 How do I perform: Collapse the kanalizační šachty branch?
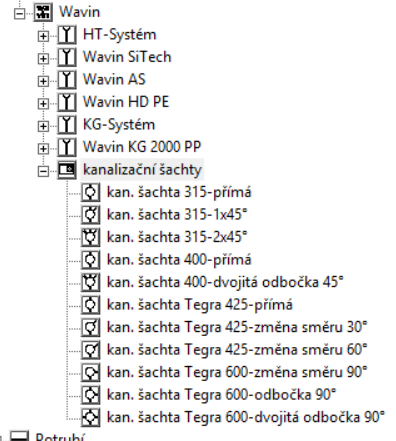tap(43, 171)
